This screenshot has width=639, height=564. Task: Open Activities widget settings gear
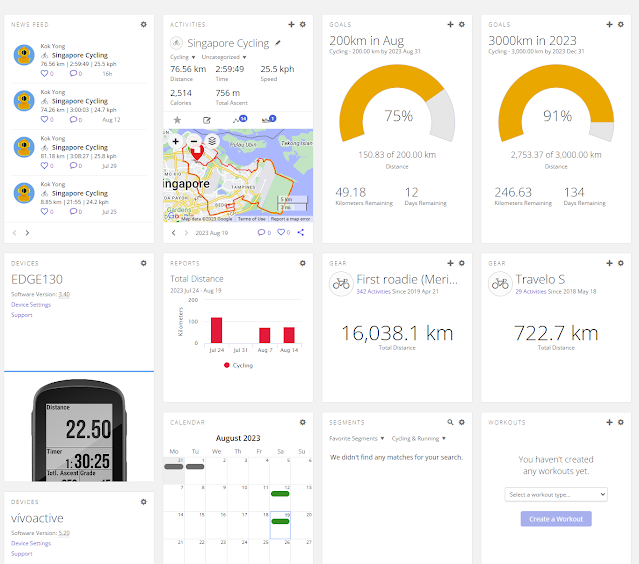pyautogui.click(x=303, y=24)
